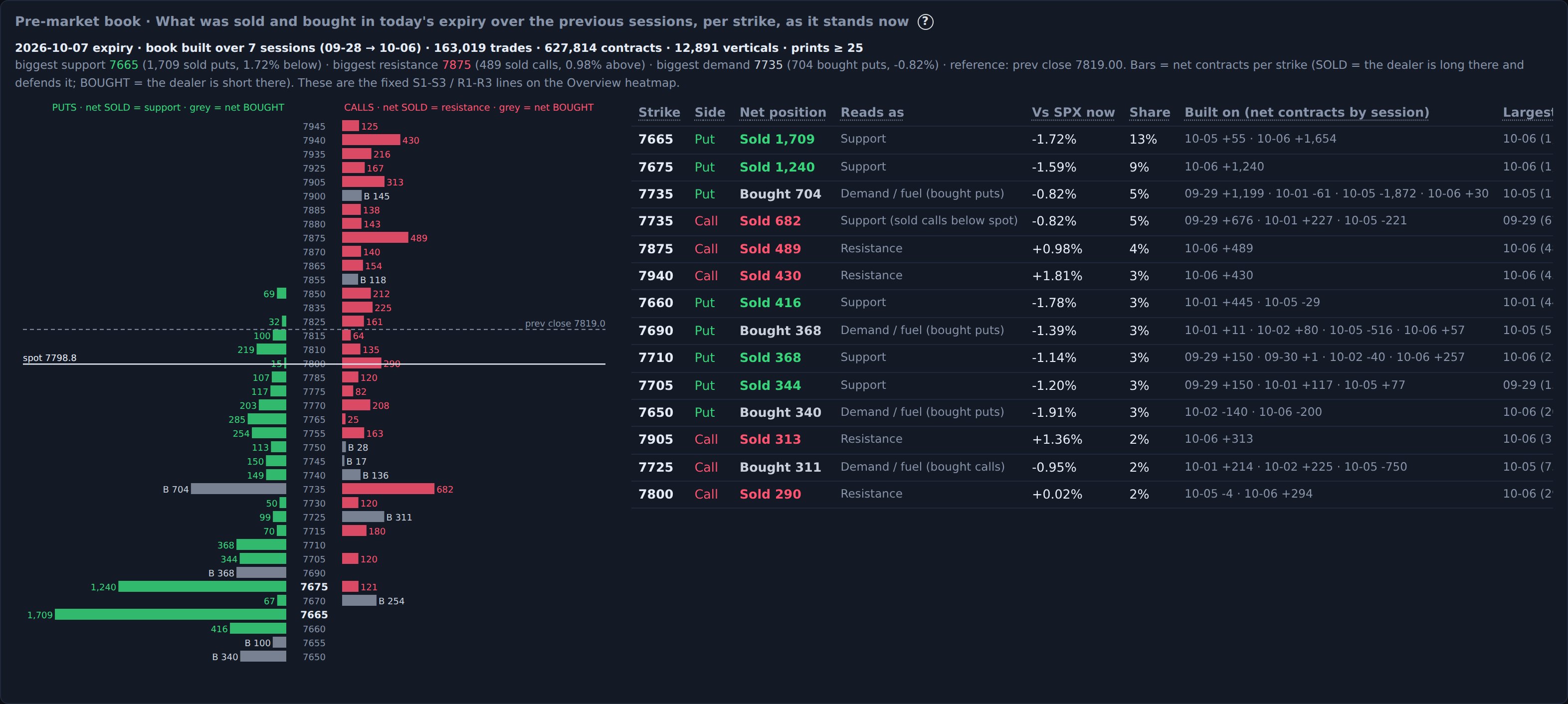Click the 'Sold 489' table cell

tap(770, 249)
